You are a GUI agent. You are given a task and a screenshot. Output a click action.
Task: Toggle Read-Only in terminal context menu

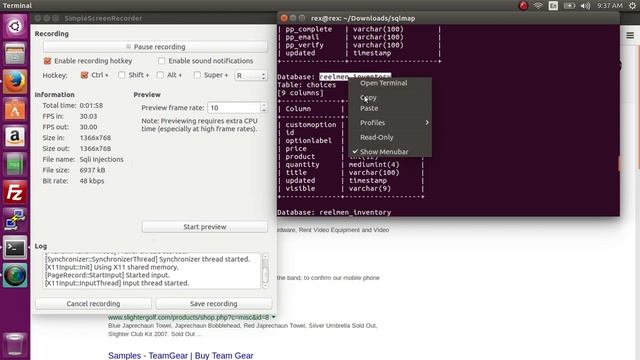pyautogui.click(x=390, y=137)
